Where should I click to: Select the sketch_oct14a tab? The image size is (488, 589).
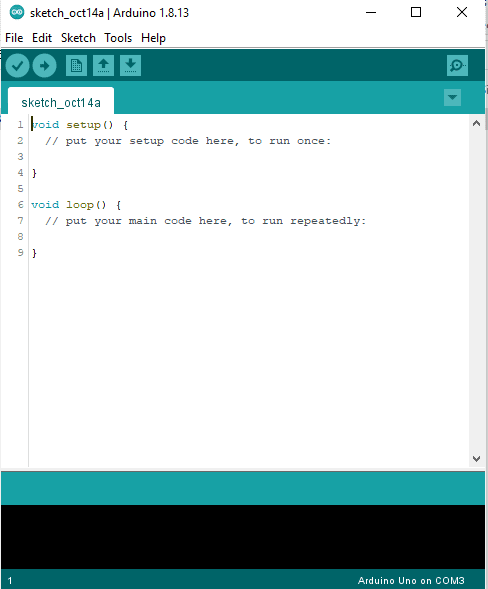click(61, 101)
